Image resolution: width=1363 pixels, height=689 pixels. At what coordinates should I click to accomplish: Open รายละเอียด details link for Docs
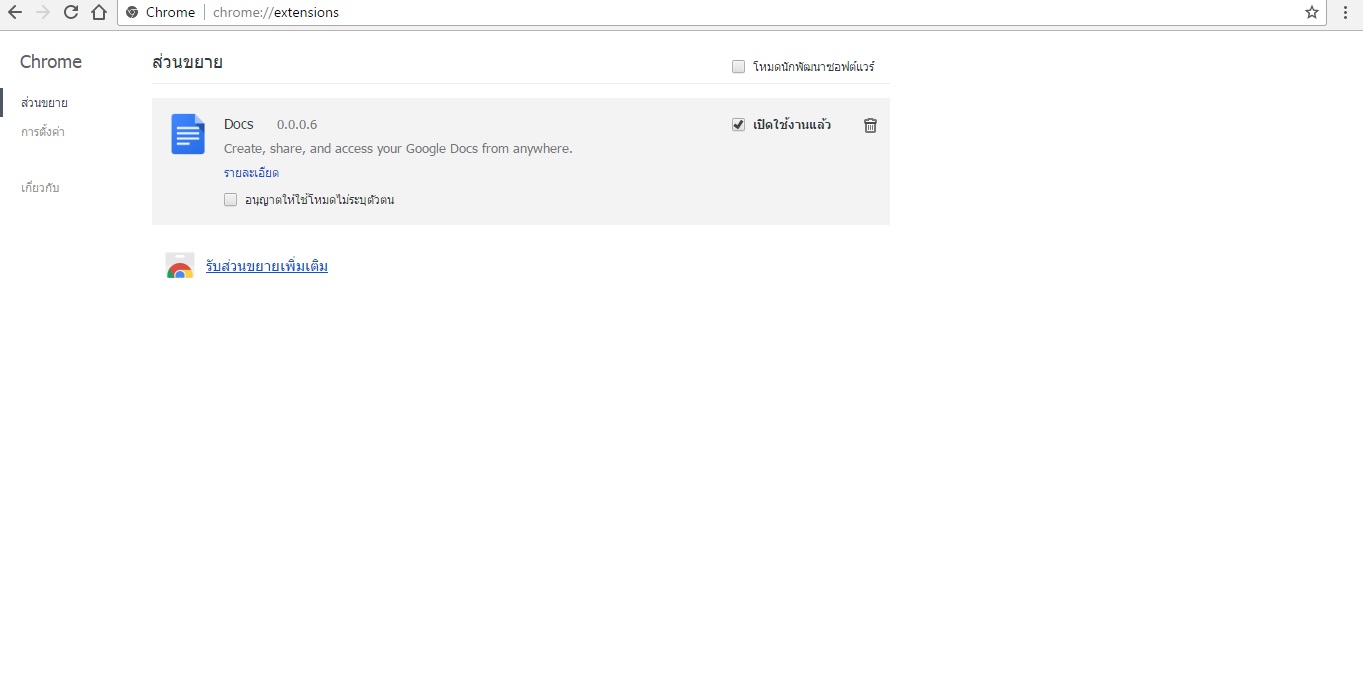(251, 173)
